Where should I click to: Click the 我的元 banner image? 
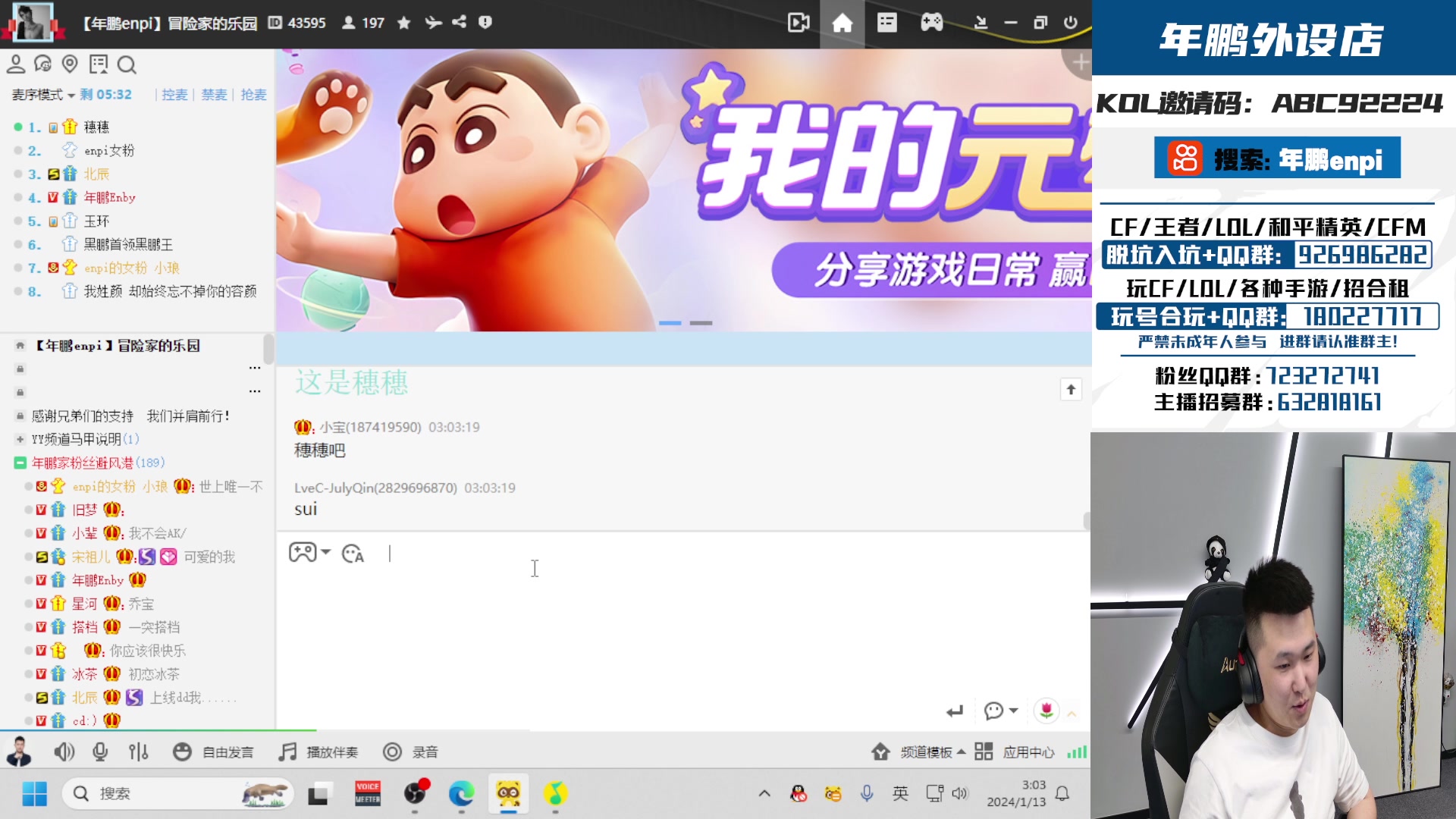(683, 190)
